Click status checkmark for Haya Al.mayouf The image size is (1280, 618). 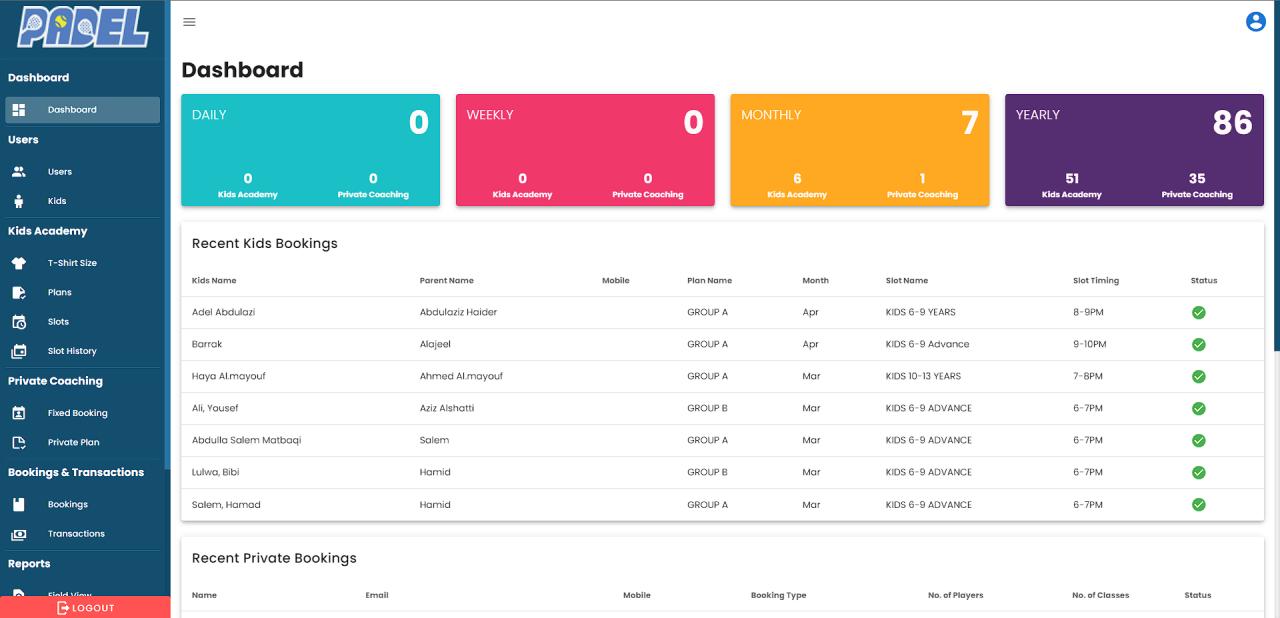tap(1198, 377)
